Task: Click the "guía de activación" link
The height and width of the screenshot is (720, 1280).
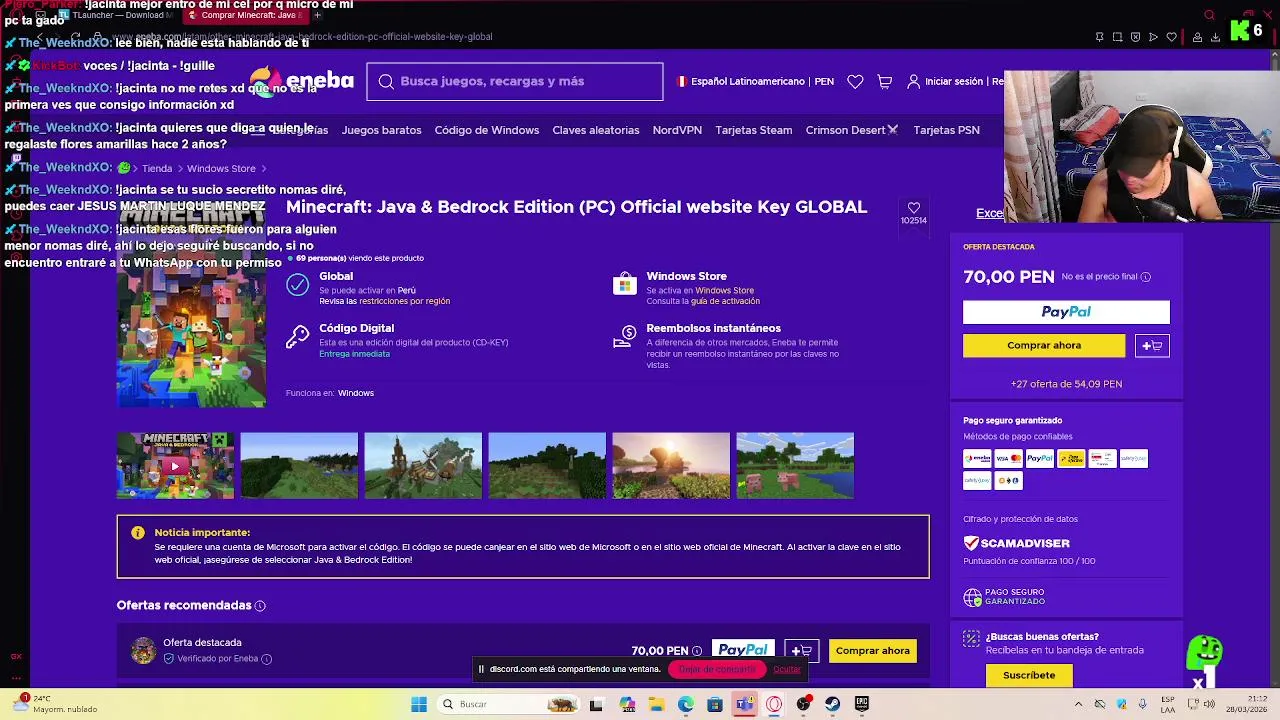Action: point(725,301)
